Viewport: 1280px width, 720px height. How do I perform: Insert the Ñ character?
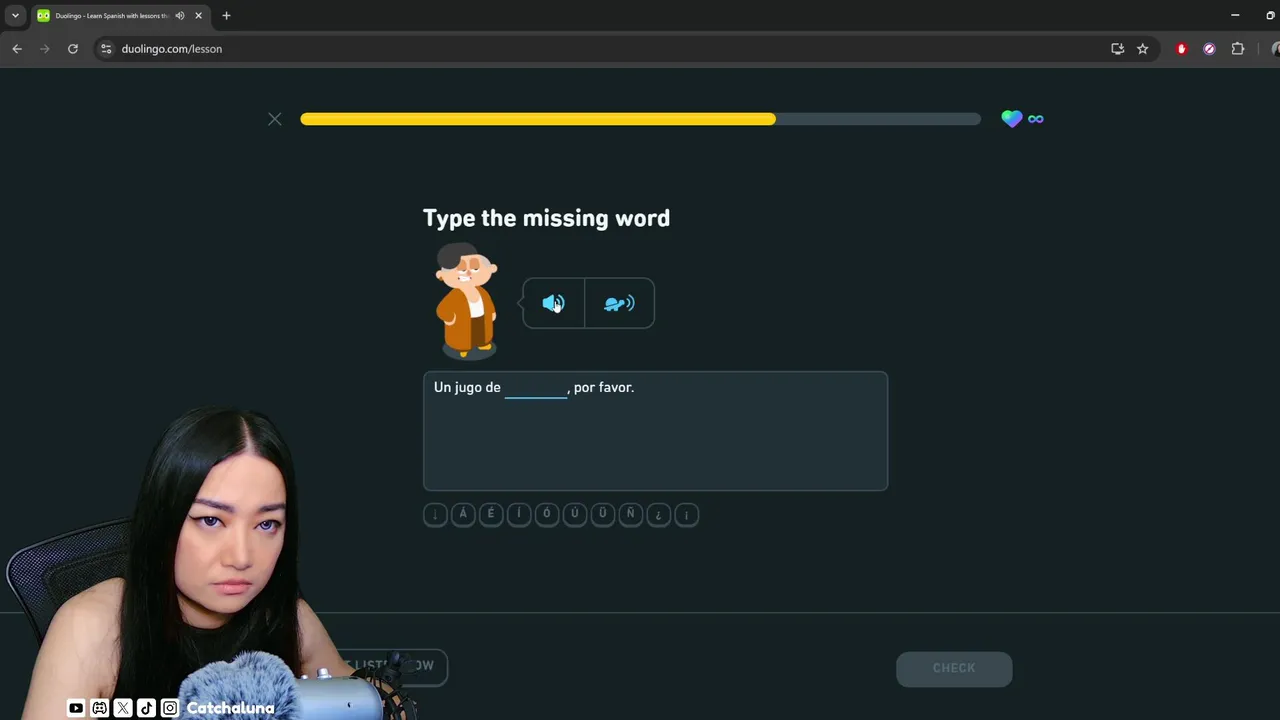(x=630, y=514)
